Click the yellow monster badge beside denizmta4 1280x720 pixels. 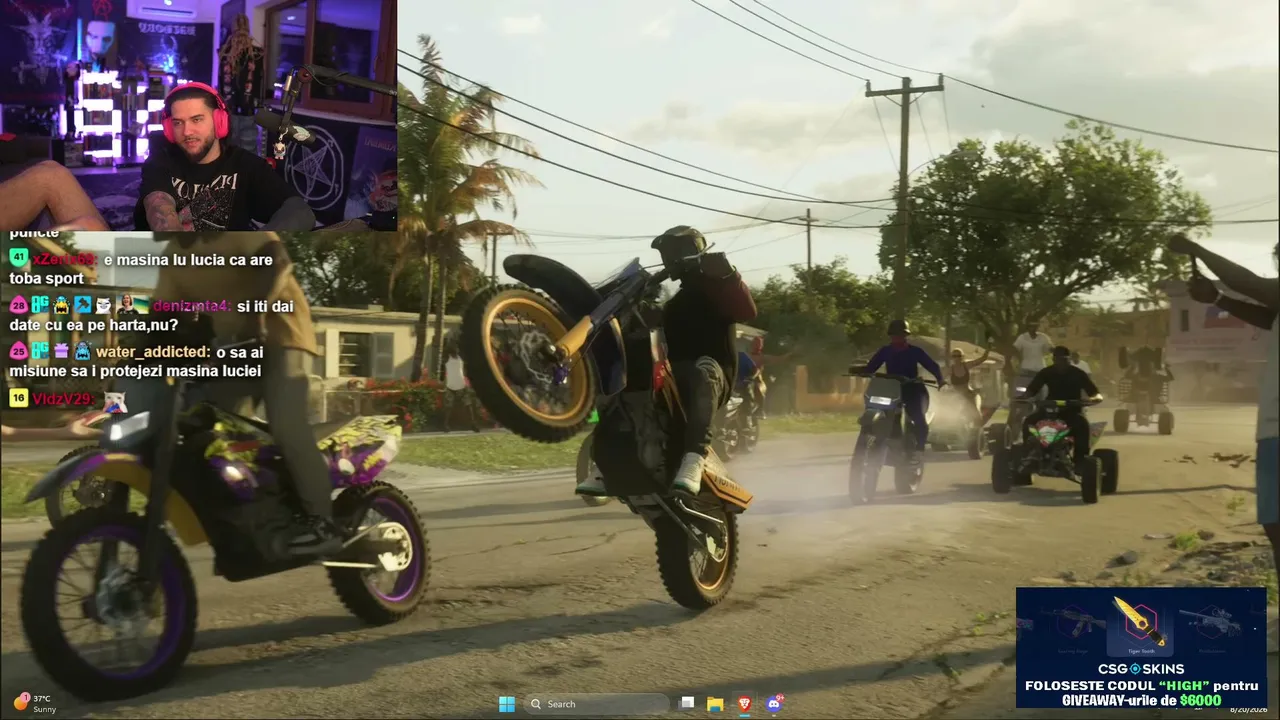tap(62, 306)
